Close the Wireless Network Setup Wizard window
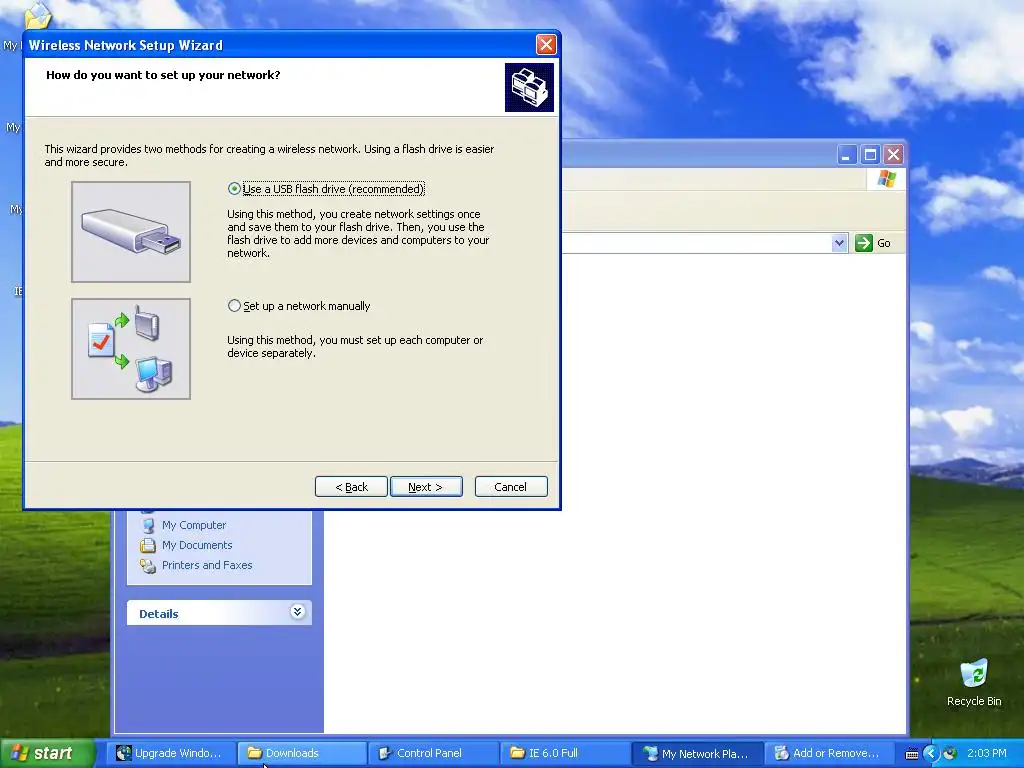1024x768 pixels. [546, 44]
